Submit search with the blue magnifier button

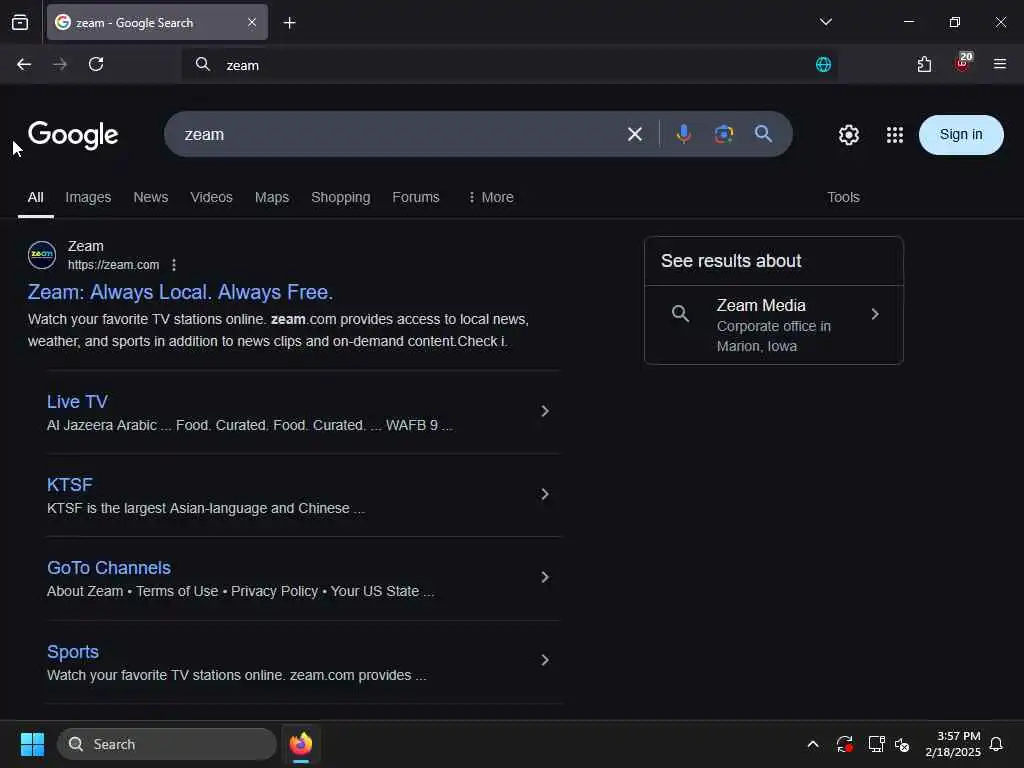763,134
